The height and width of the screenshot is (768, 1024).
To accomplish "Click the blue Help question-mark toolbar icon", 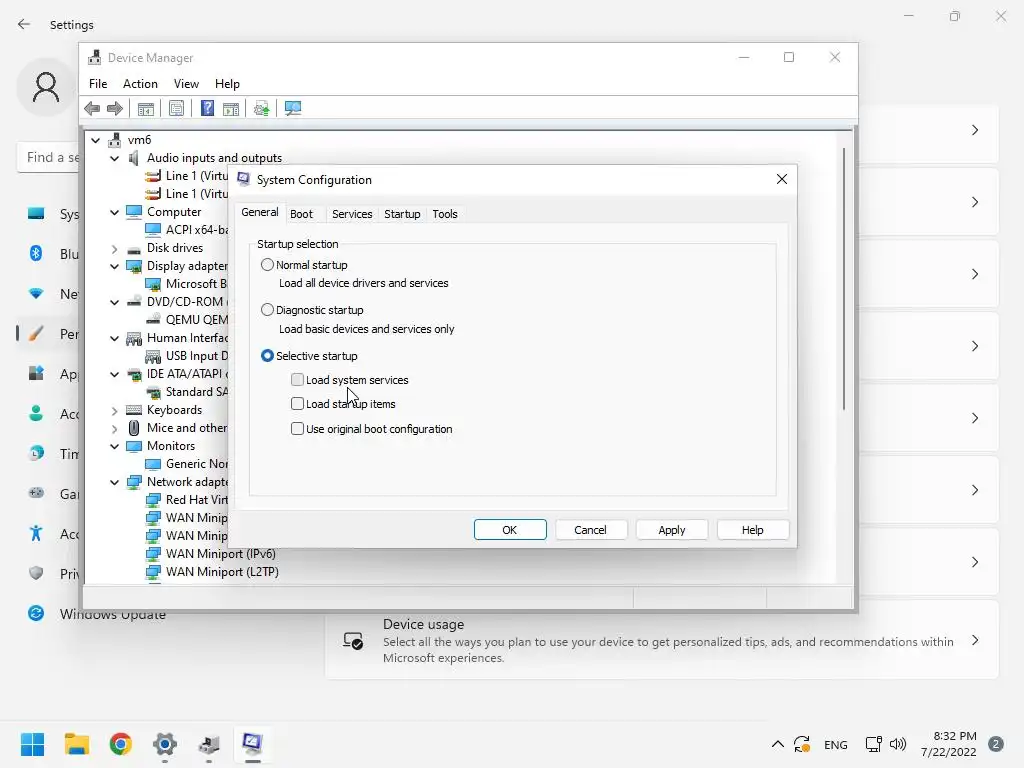I will click(207, 108).
